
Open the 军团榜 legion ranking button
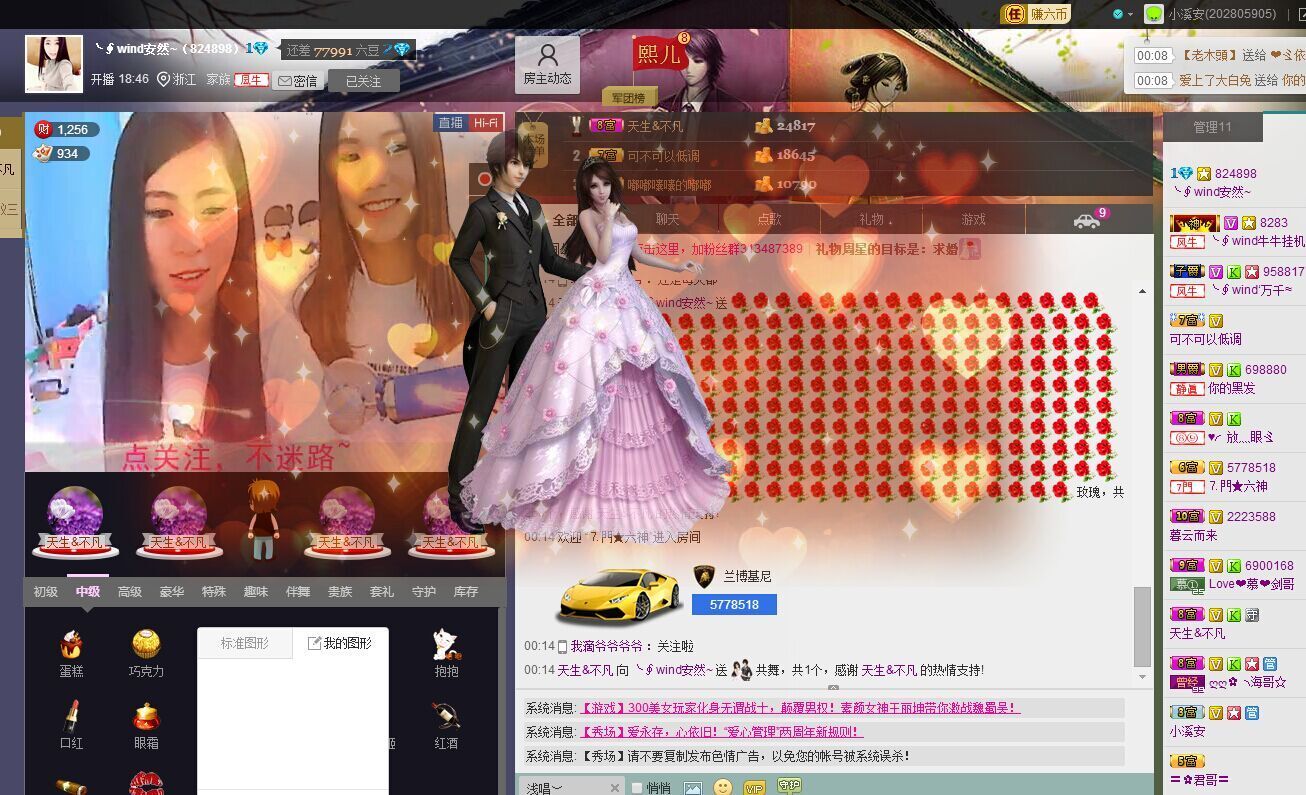(x=629, y=97)
